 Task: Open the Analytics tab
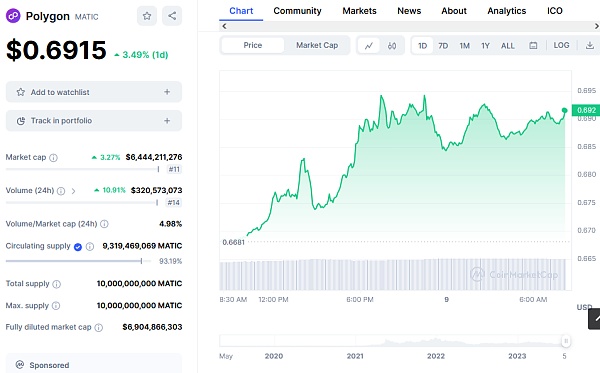pyautogui.click(x=507, y=11)
